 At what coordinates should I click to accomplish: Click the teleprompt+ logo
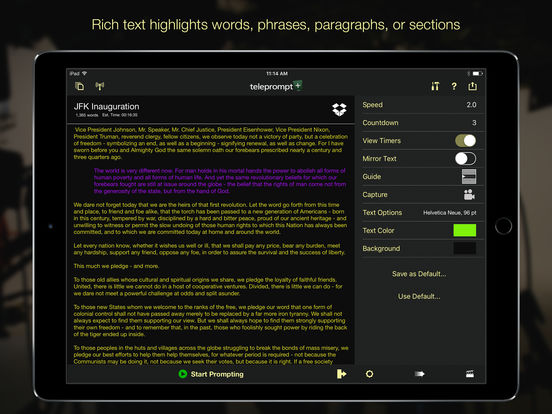click(275, 86)
